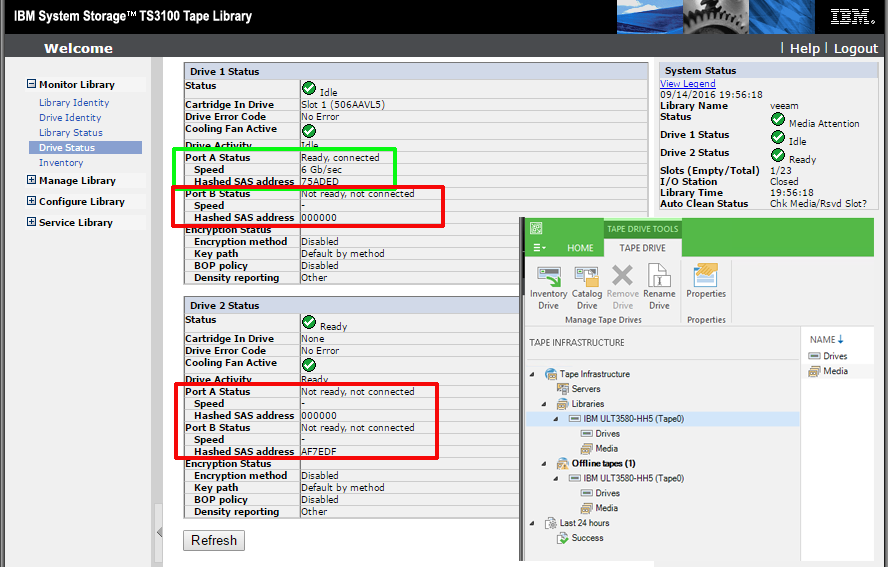888x567 pixels.
Task: Select the Servers tree item
Action: [578, 389]
